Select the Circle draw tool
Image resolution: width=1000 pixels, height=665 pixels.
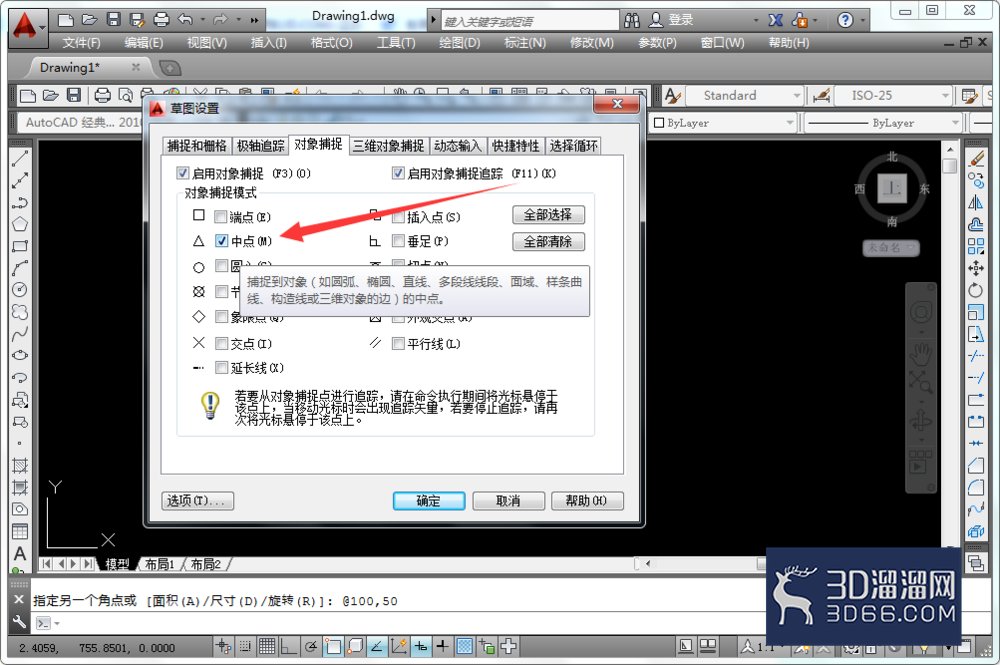click(20, 289)
